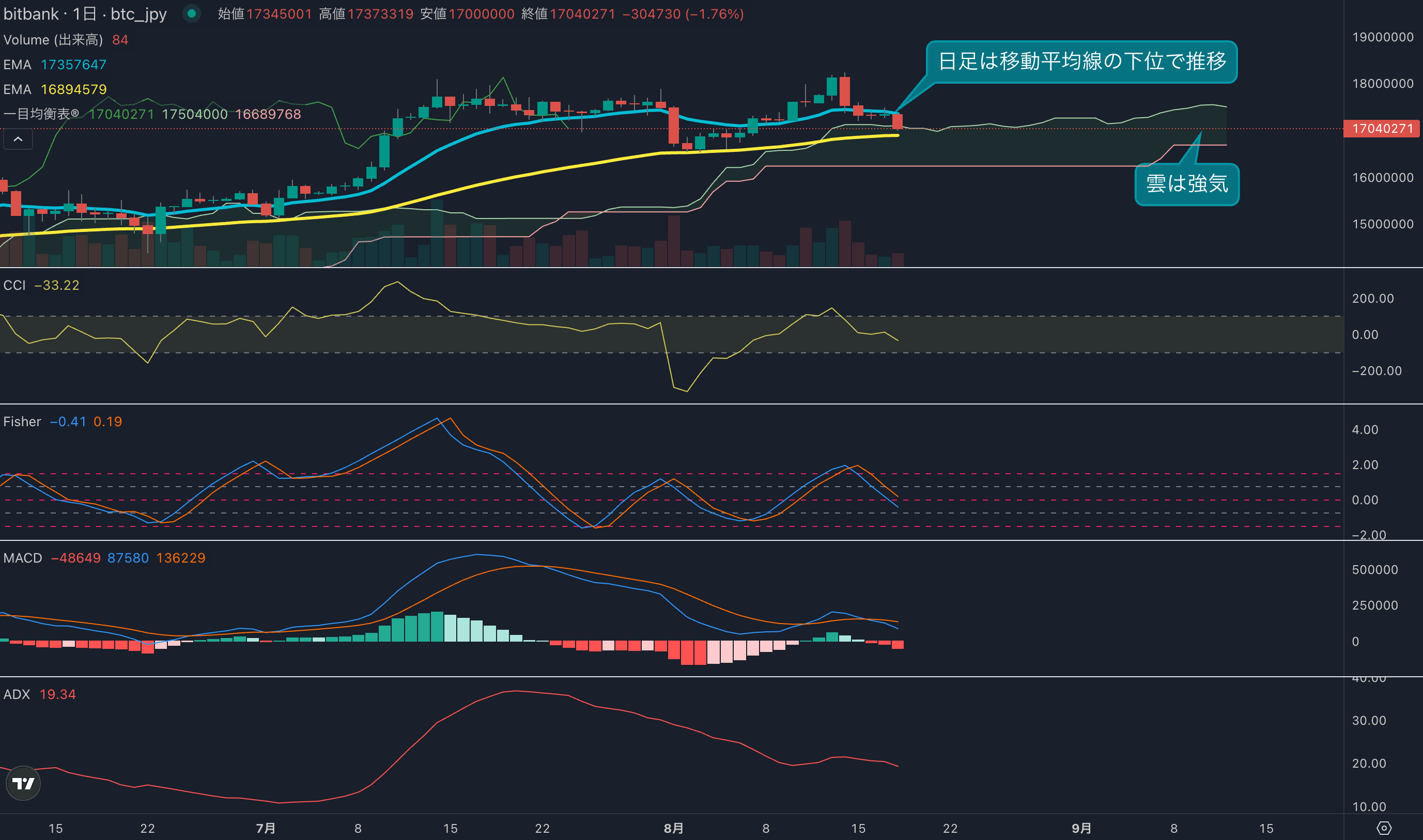Click the MACD indicator label
The image size is (1423, 840).
click(x=23, y=558)
